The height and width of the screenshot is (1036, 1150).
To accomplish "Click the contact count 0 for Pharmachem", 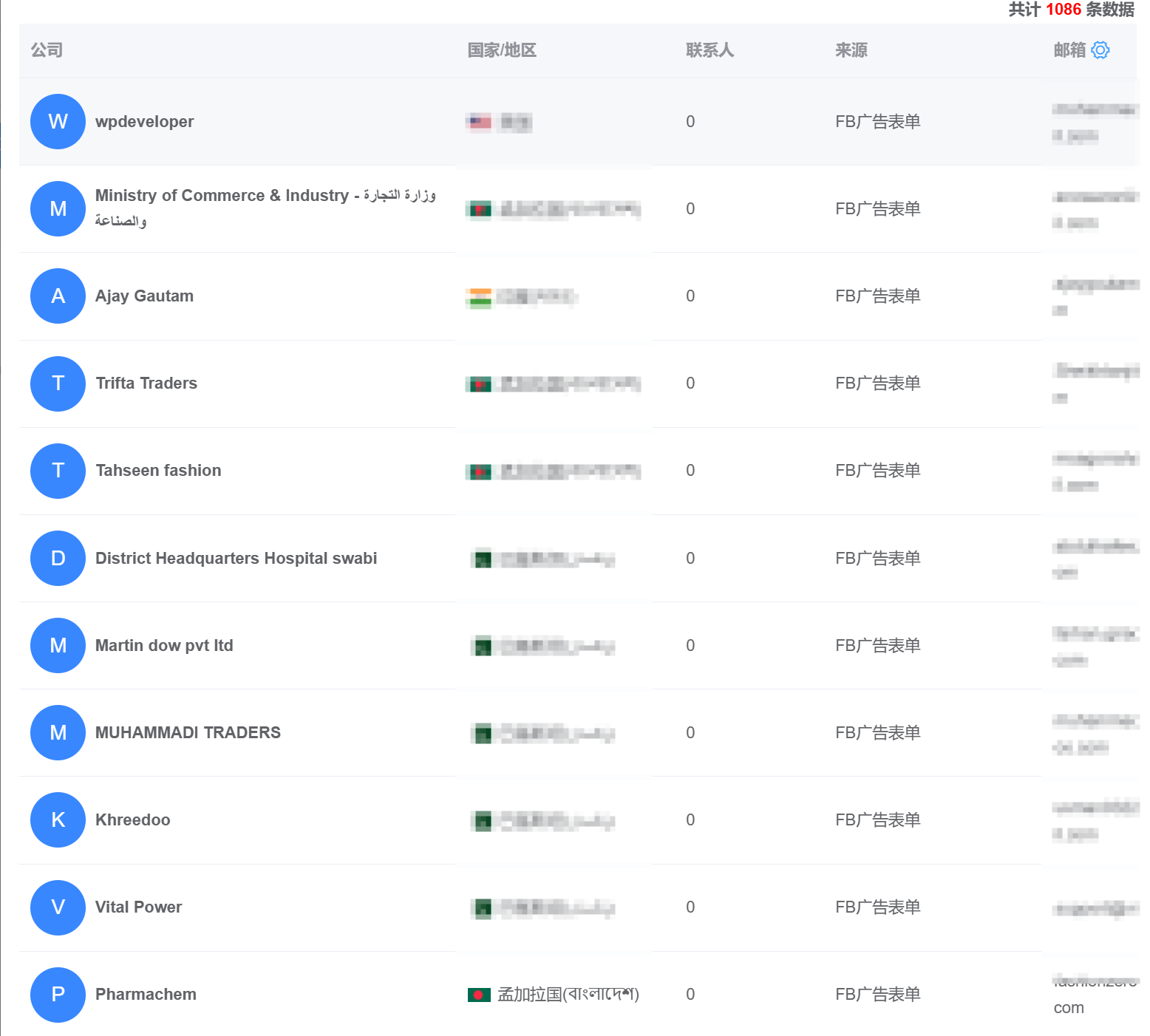I will [690, 994].
